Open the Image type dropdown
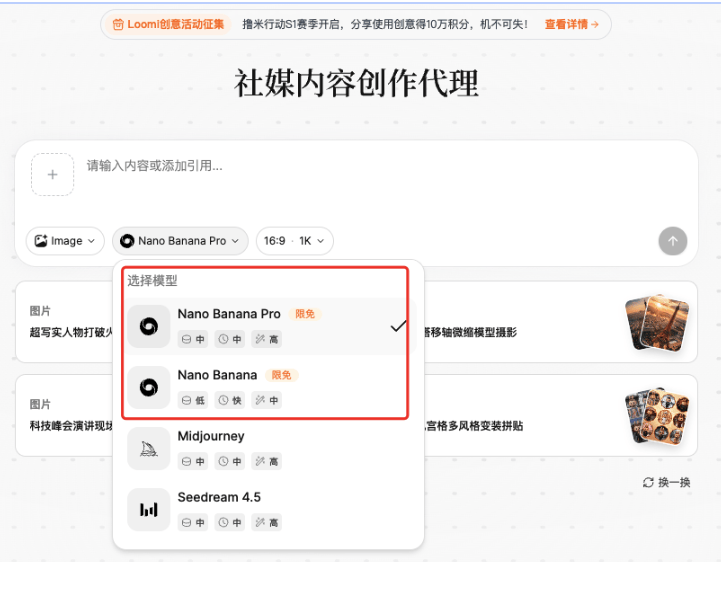This screenshot has width=721, height=595. point(65,241)
